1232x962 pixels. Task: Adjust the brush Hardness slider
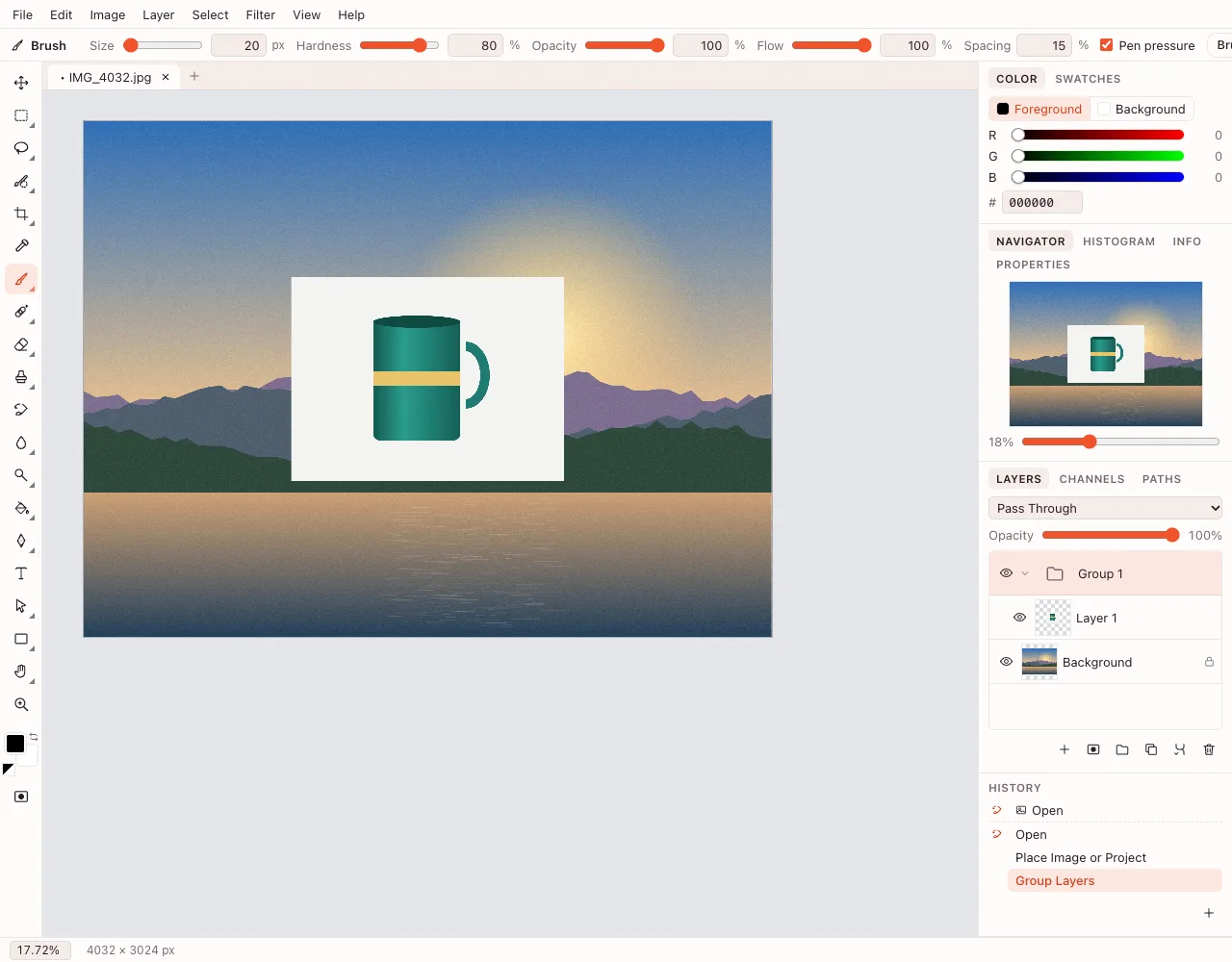[x=398, y=45]
